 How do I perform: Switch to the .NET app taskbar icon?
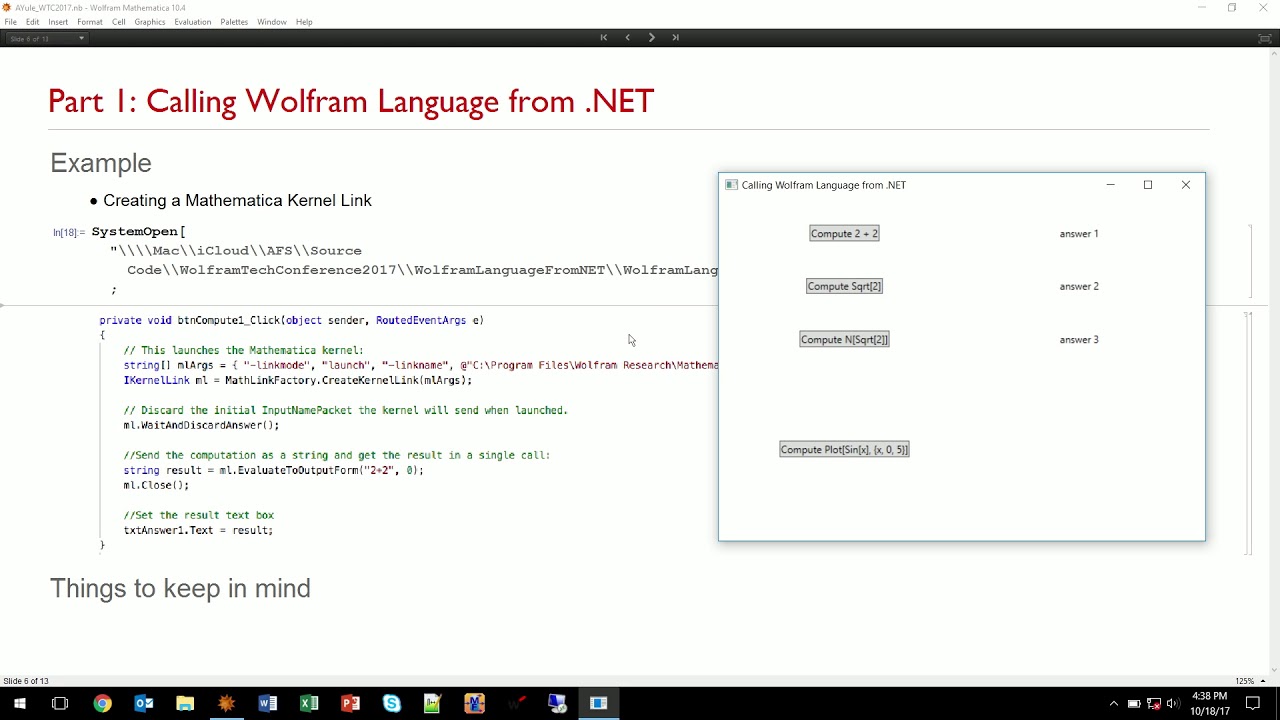tap(598, 703)
